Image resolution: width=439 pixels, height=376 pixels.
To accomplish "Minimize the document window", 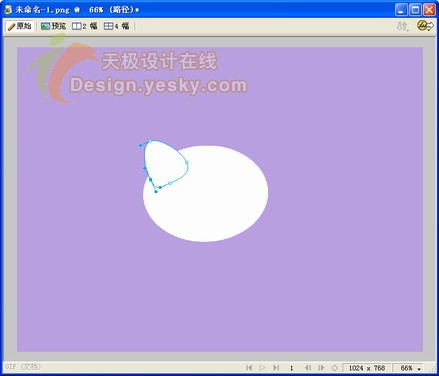I will 401,10.
